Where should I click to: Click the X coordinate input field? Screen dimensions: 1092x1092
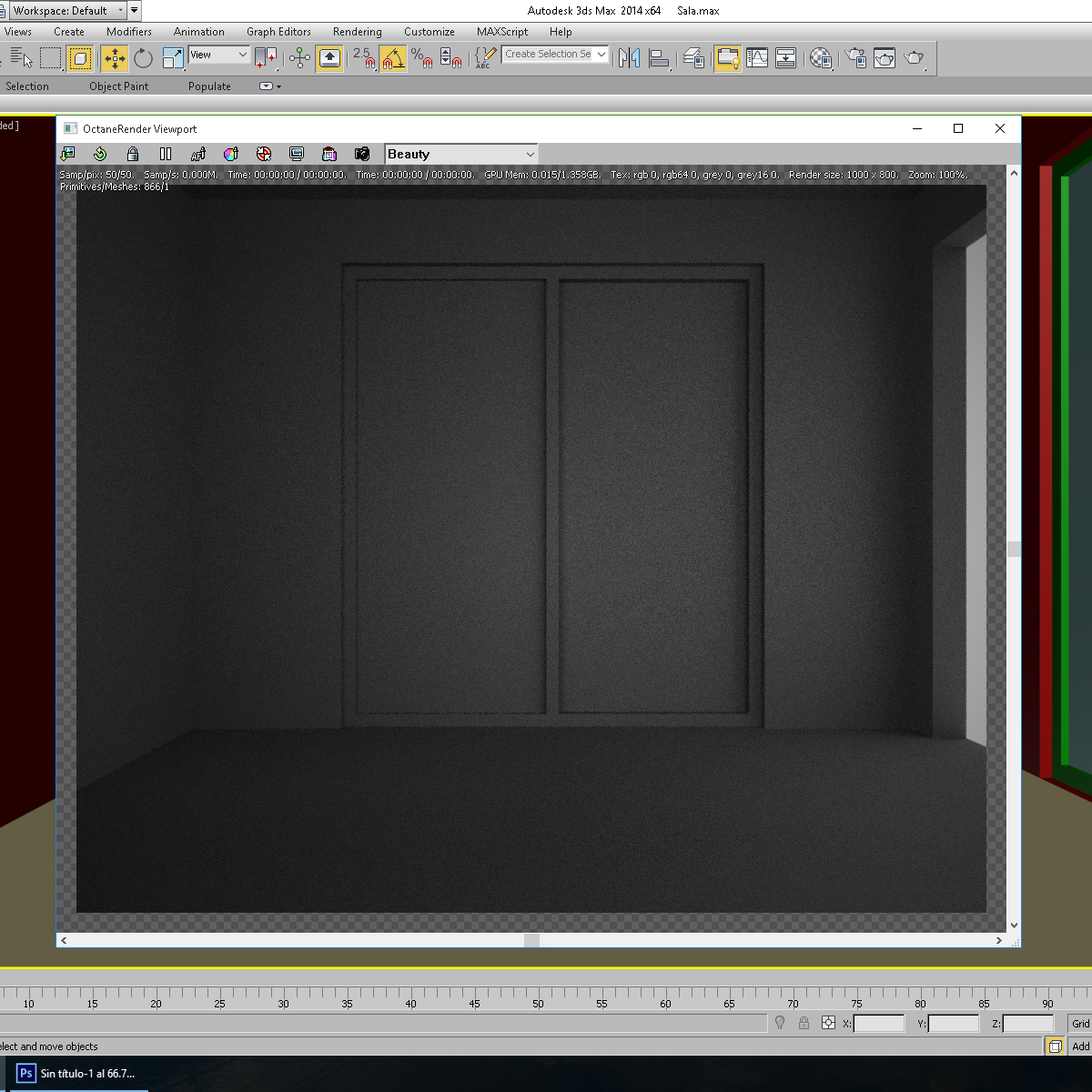click(879, 1024)
